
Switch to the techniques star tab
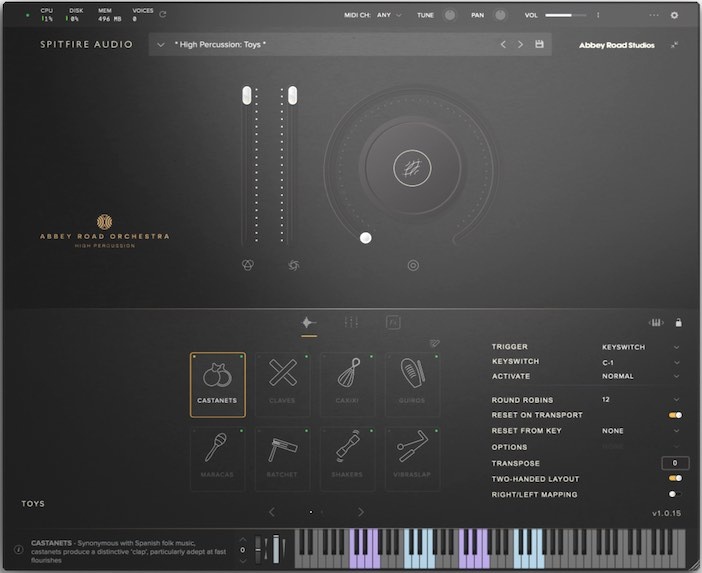308,323
